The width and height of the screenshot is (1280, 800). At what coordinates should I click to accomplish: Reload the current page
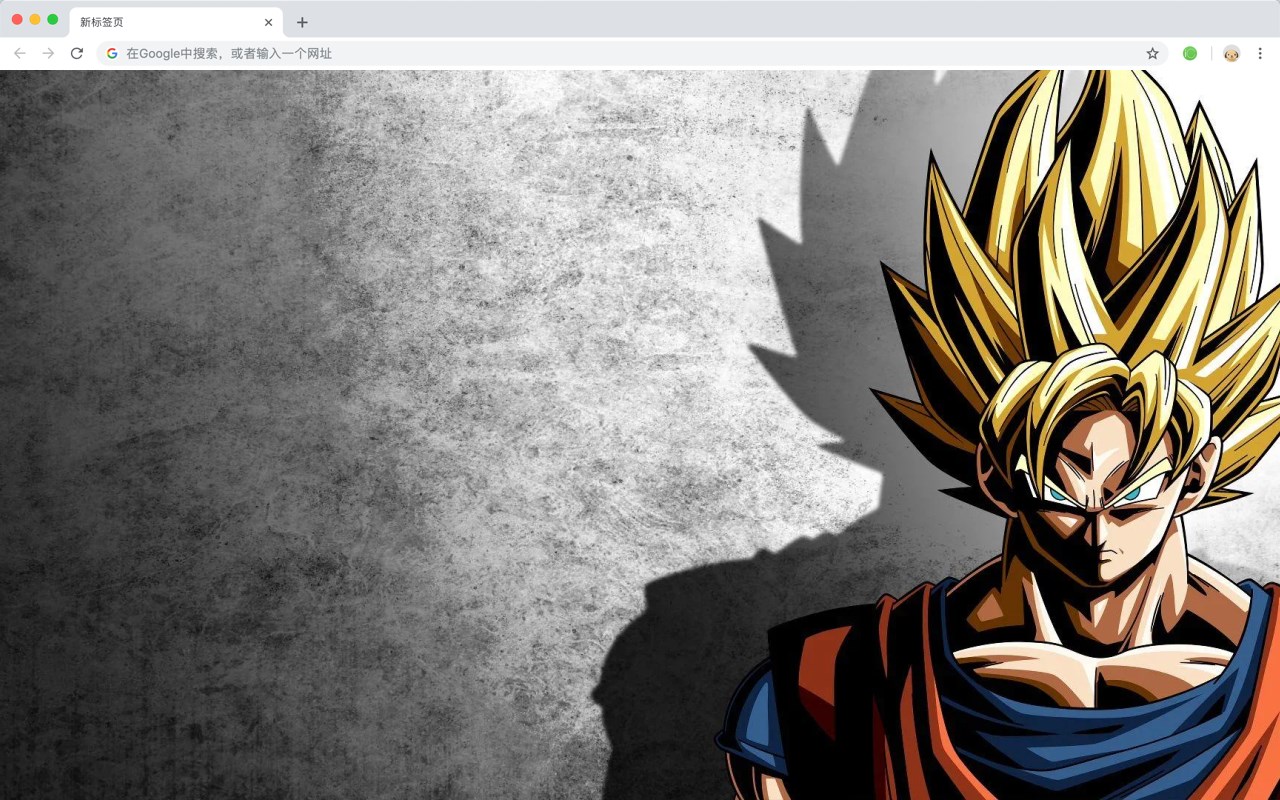tap(77, 53)
